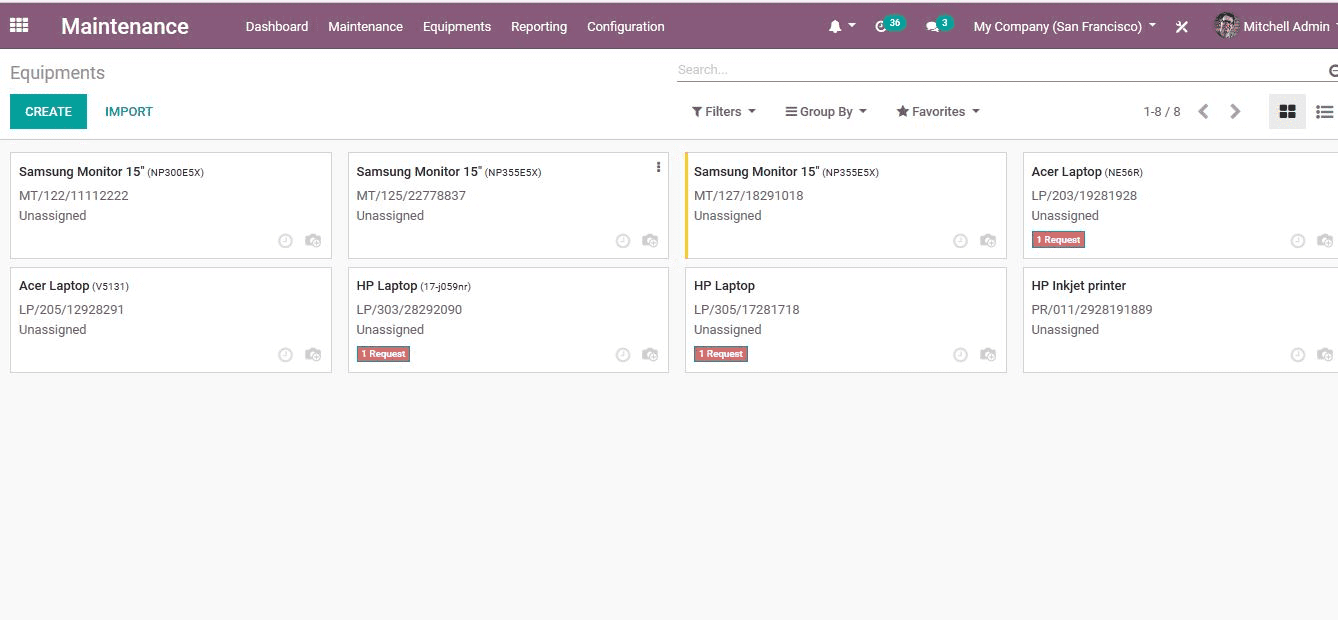Open 1 Request badge on Acer Laptop NE56R
Viewport: 1338px width, 620px height.
click(x=1058, y=240)
